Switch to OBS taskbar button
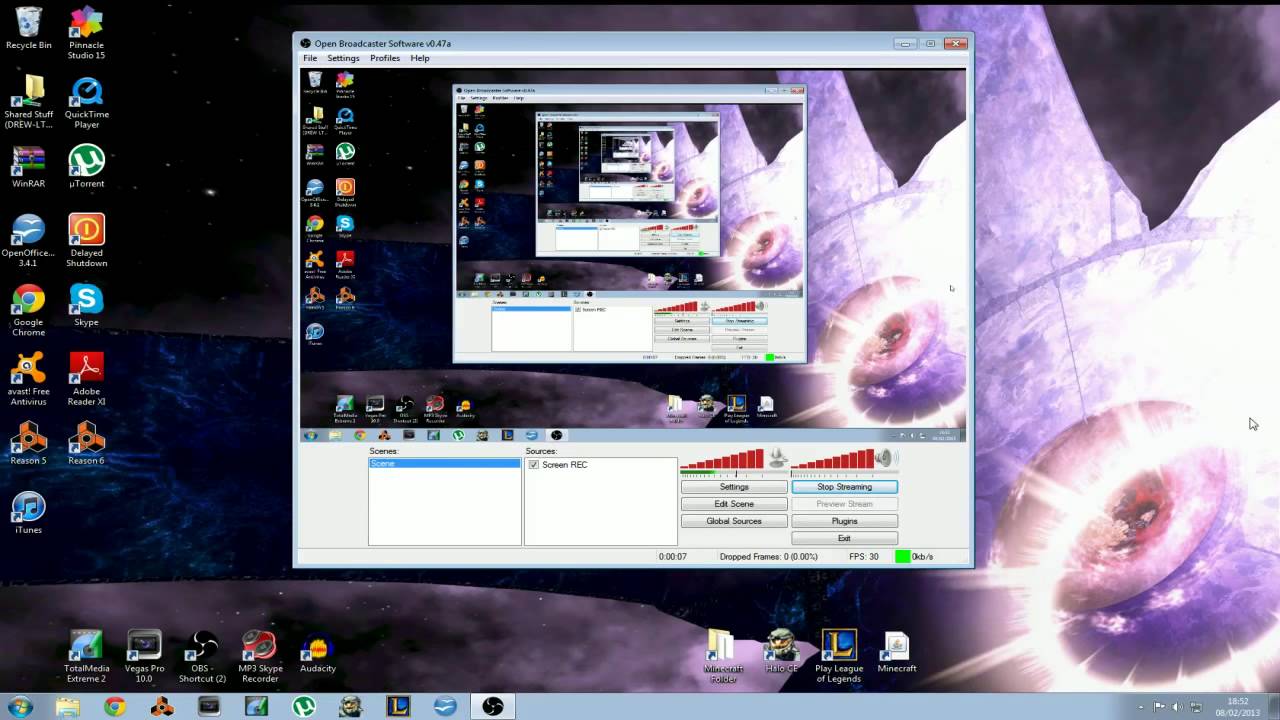 493,706
